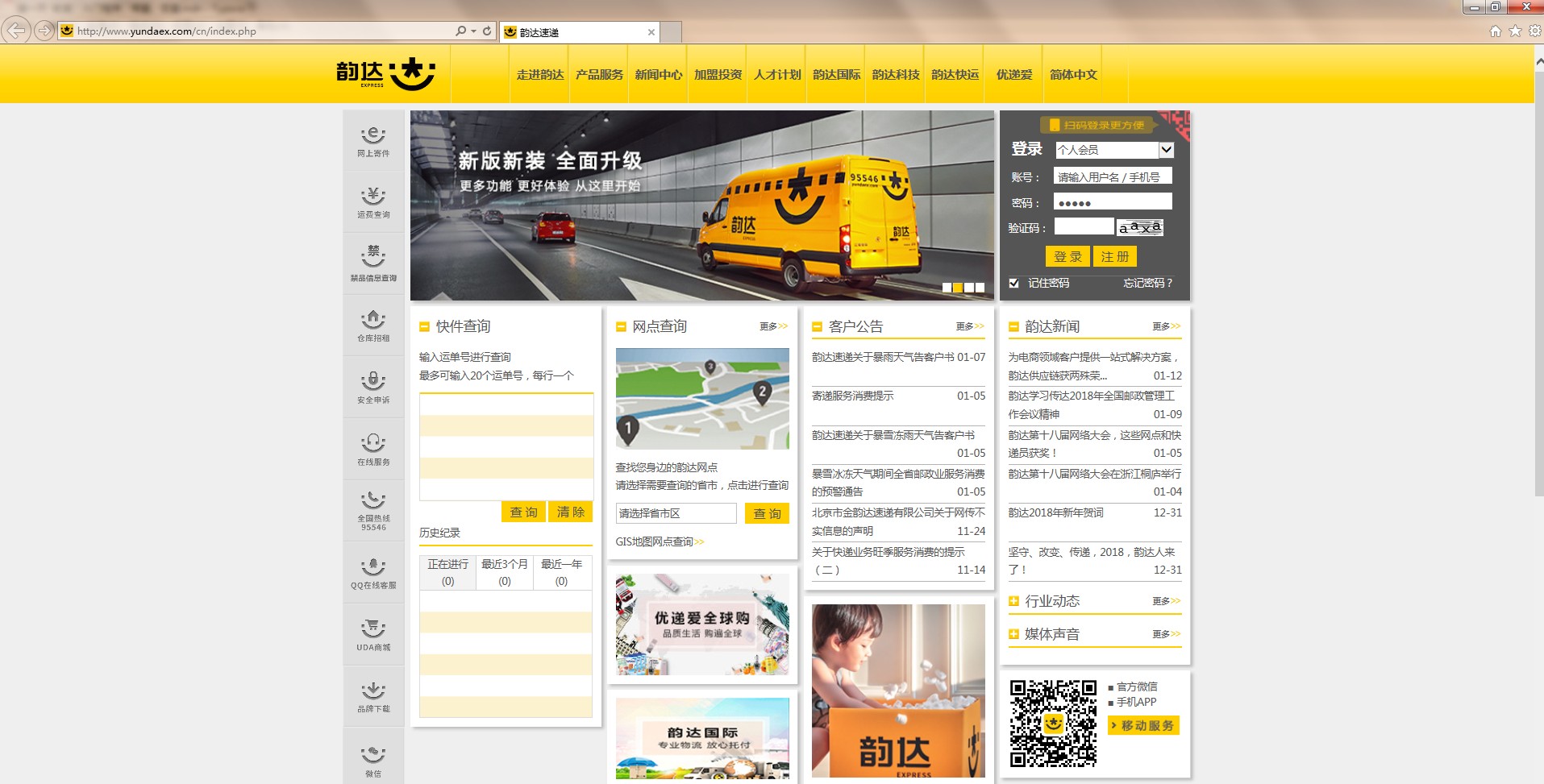The height and width of the screenshot is (784, 1544).
Task: Click 更多 link in 网点查询 panel
Action: coord(773,326)
